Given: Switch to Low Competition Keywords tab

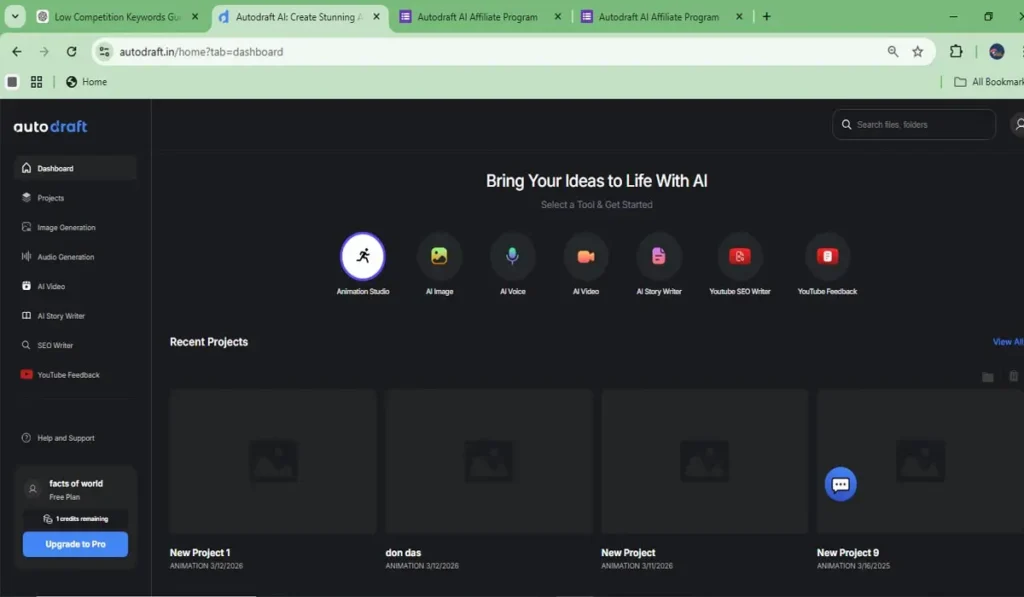Looking at the screenshot, I should [115, 17].
